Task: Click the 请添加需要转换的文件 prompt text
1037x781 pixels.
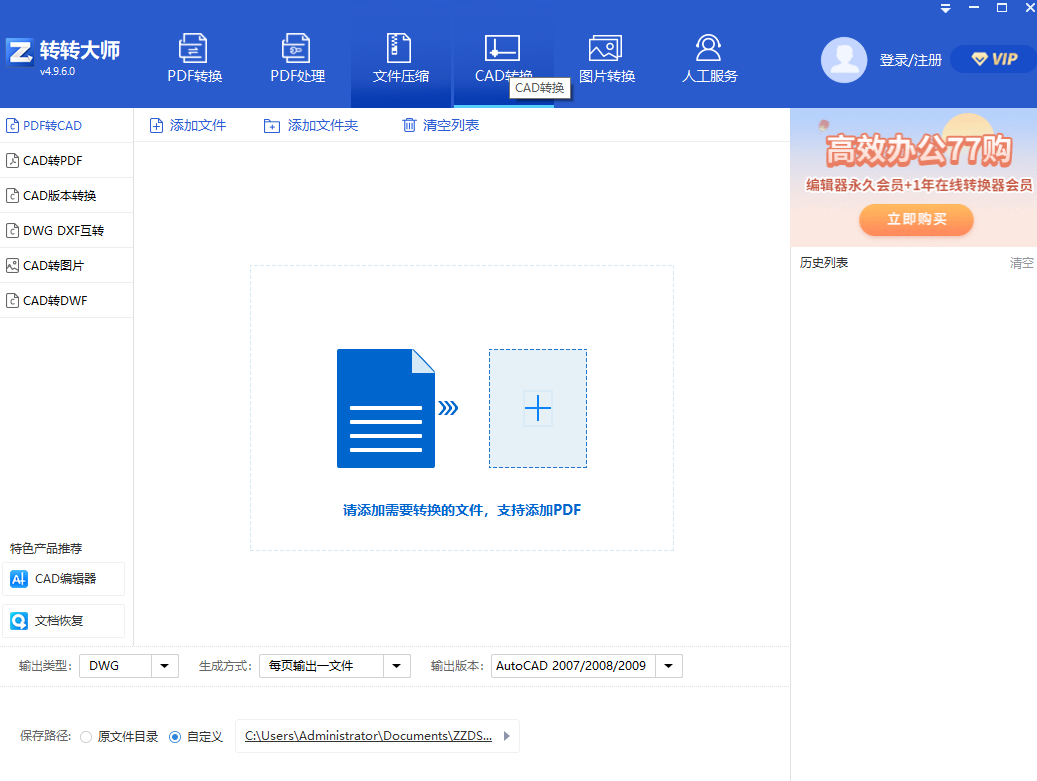Action: click(462, 511)
